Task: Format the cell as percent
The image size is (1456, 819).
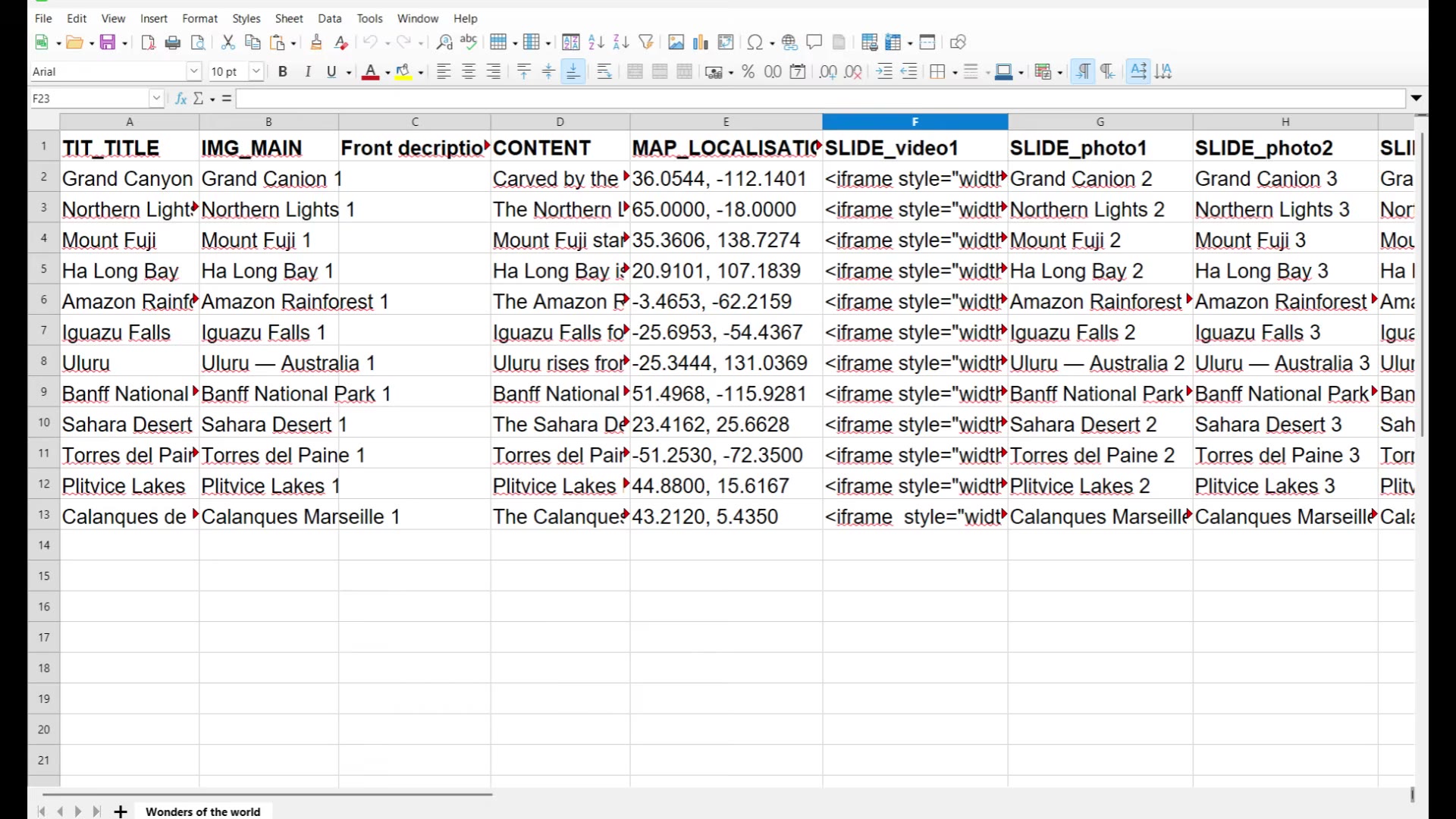Action: pyautogui.click(x=748, y=72)
